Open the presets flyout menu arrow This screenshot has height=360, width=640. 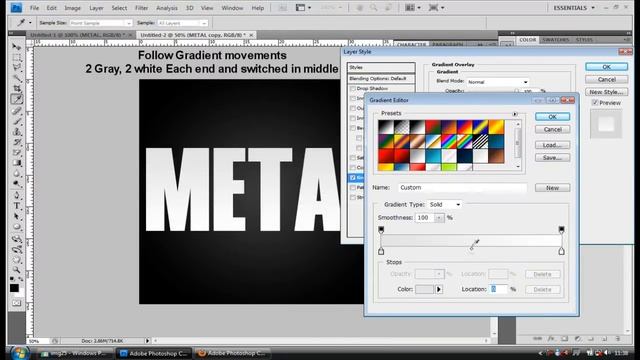(x=515, y=114)
